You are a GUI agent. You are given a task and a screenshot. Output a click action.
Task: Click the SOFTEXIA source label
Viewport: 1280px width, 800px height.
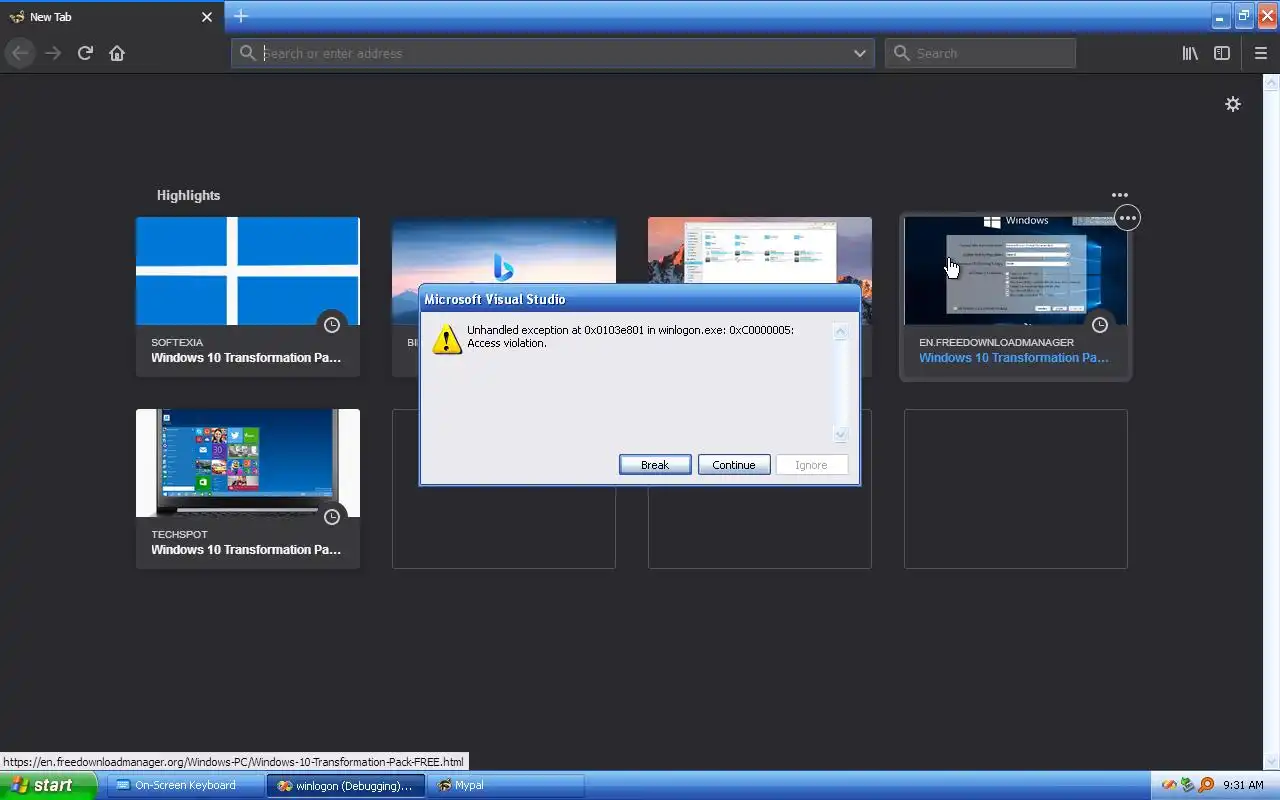(177, 342)
